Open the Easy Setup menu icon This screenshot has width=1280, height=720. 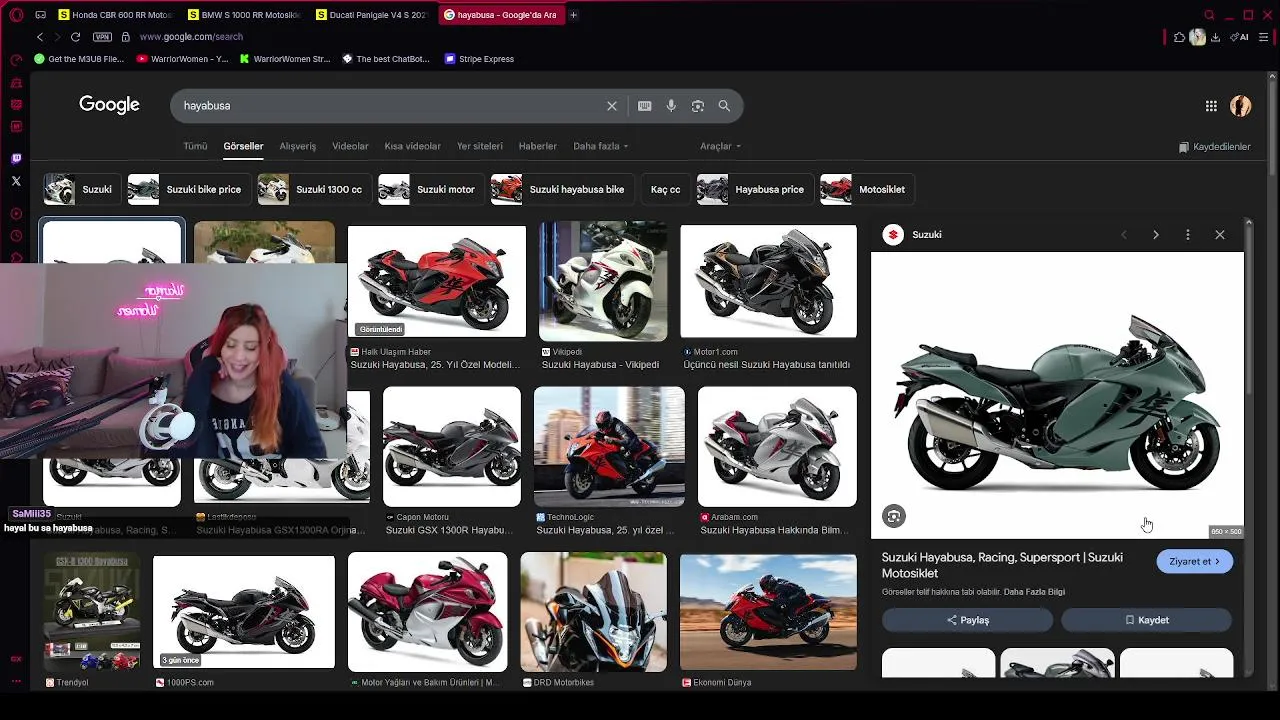tap(1264, 37)
